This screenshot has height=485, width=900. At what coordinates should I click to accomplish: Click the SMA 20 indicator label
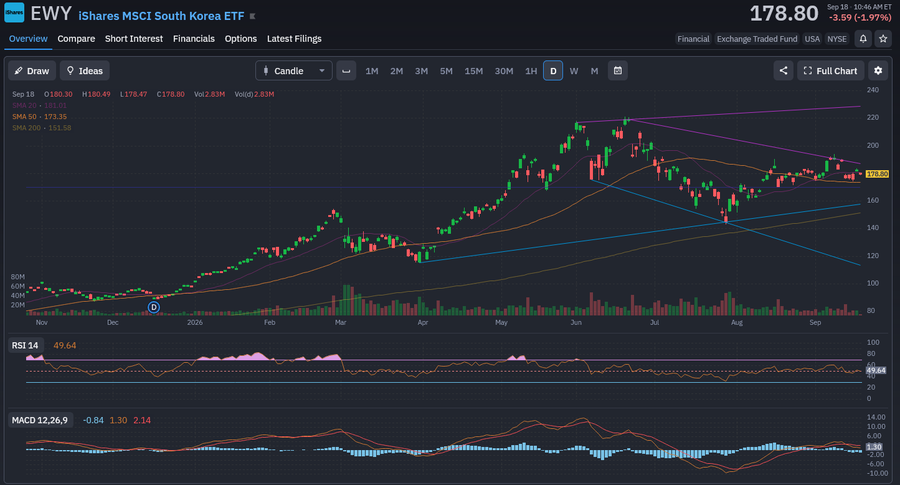click(39, 106)
